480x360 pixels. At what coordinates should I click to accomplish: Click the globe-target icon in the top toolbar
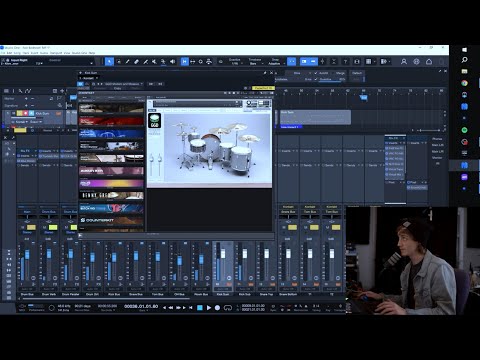[x=416, y=62]
